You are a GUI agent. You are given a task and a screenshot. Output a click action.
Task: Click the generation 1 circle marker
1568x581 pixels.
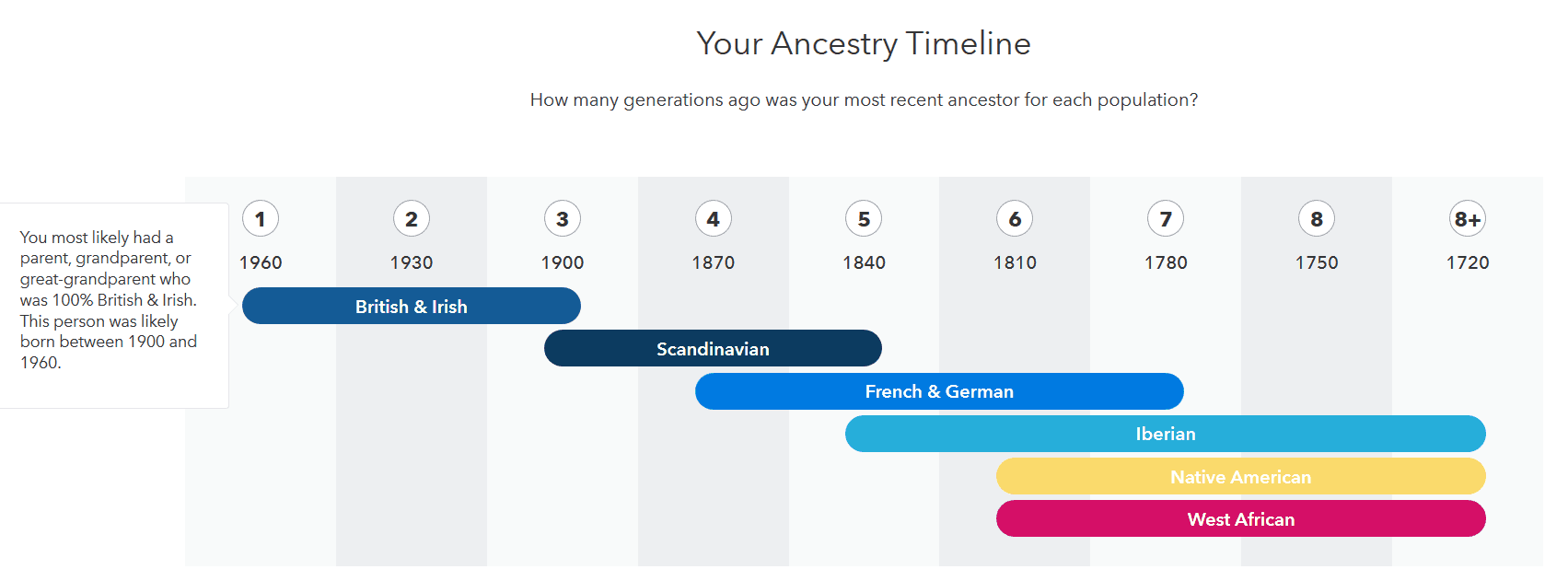click(x=261, y=219)
